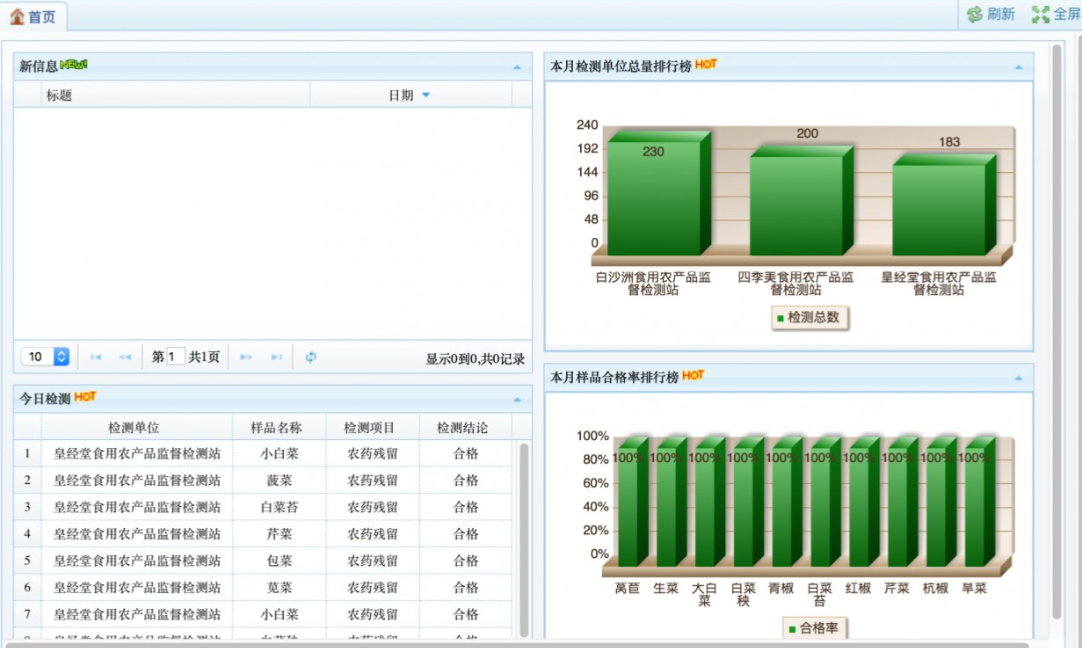This screenshot has width=1082, height=648.
Task: Go to next page icon
Action: click(x=246, y=357)
